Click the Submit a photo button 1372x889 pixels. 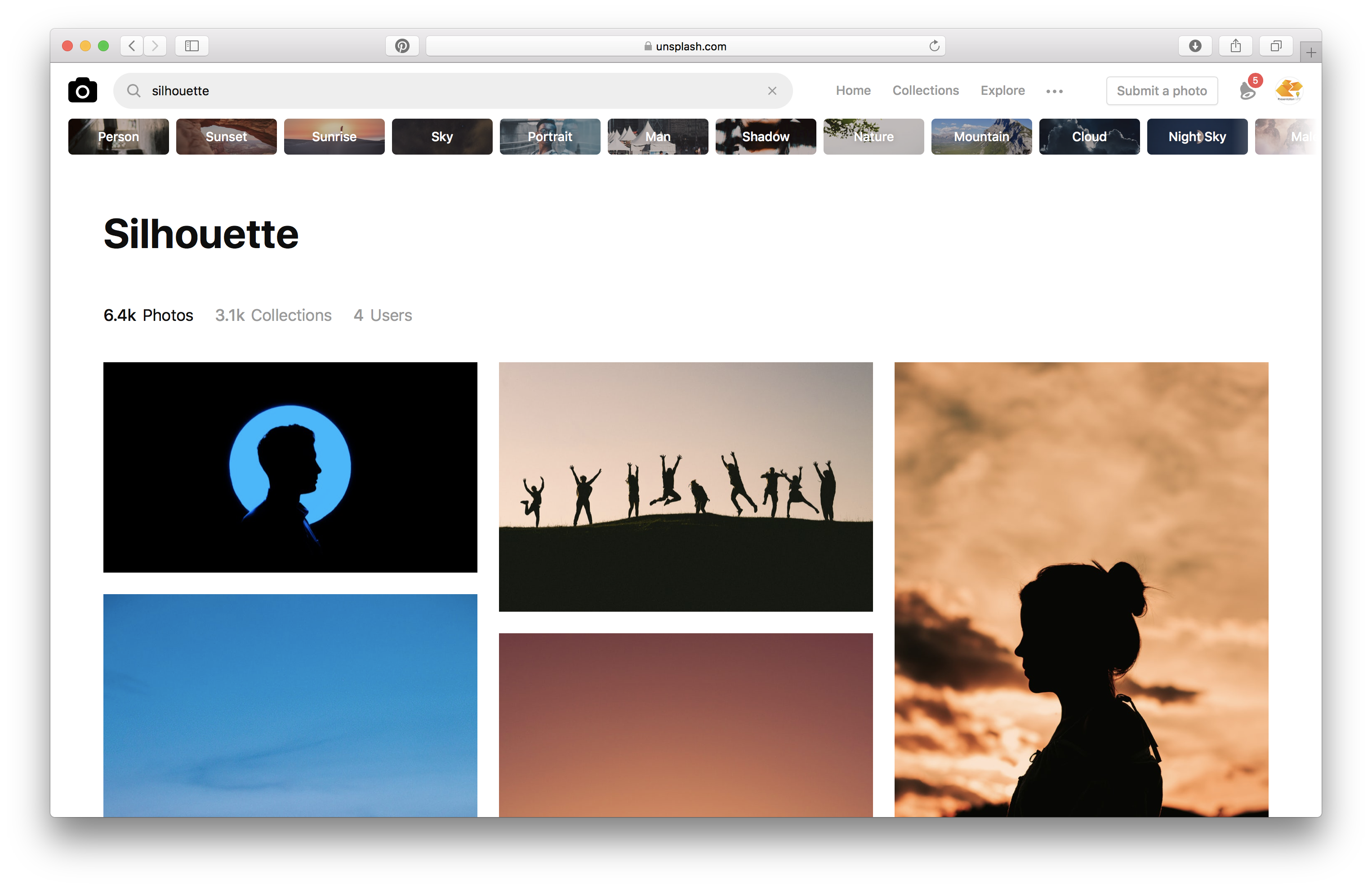point(1162,90)
